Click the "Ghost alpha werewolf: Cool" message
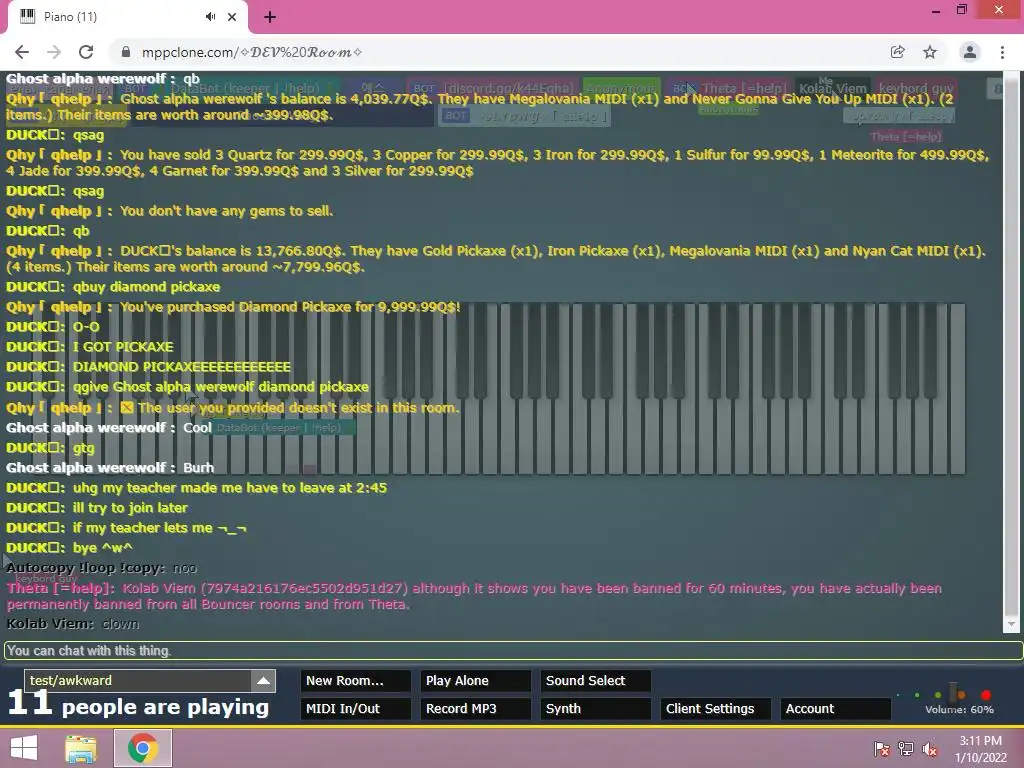The image size is (1024, 768). click(x=109, y=428)
